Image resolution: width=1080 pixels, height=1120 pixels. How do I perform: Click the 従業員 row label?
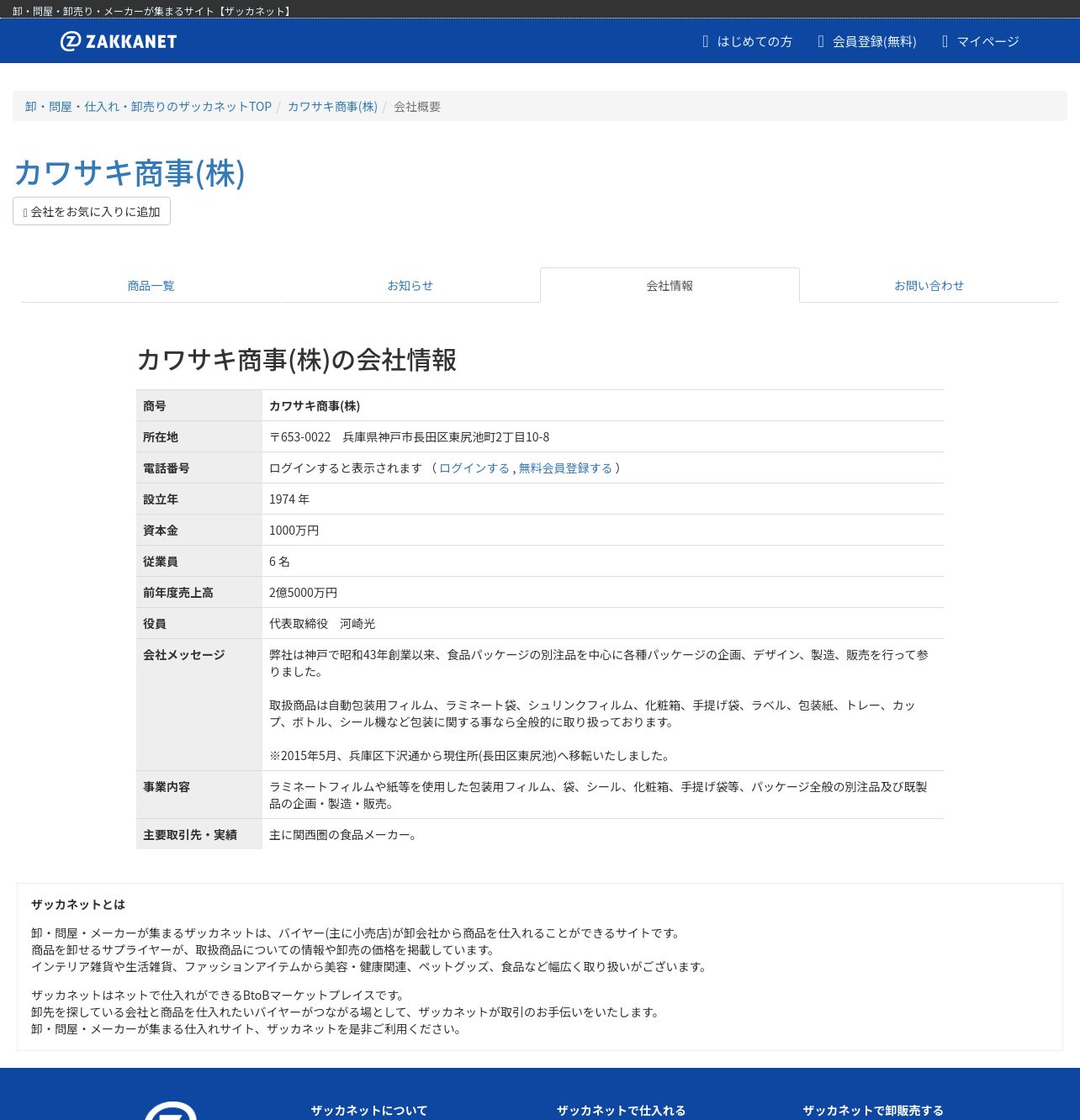161,562
